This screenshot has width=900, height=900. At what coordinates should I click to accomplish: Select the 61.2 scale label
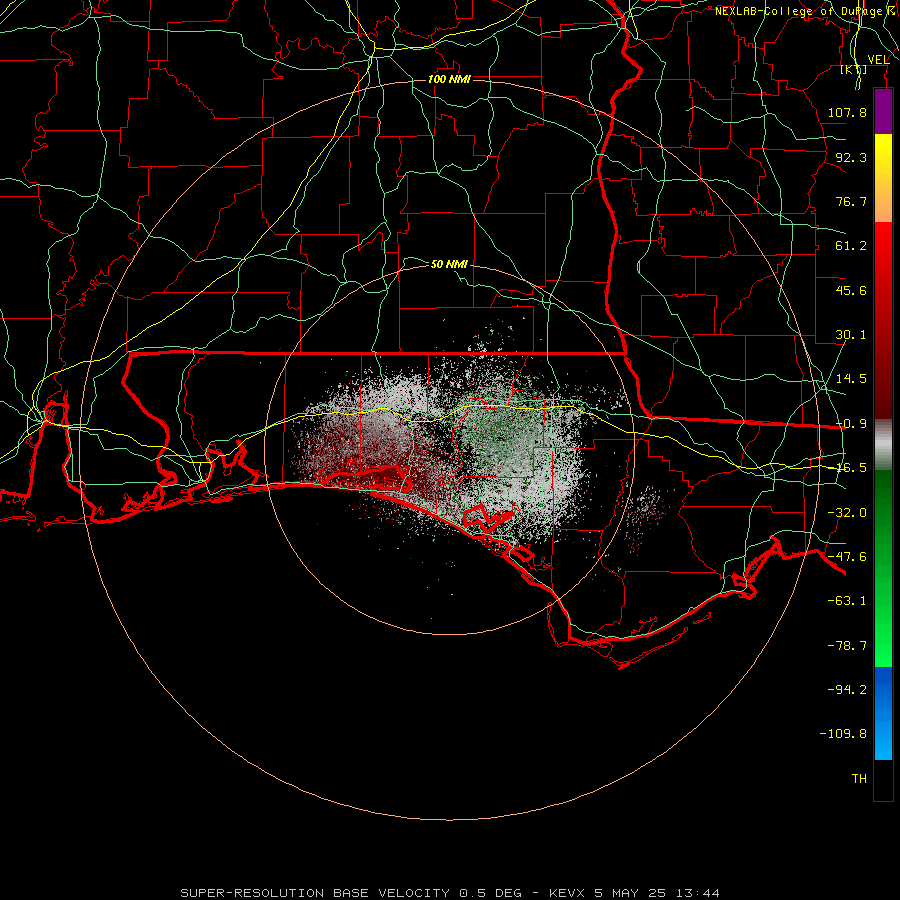point(851,246)
